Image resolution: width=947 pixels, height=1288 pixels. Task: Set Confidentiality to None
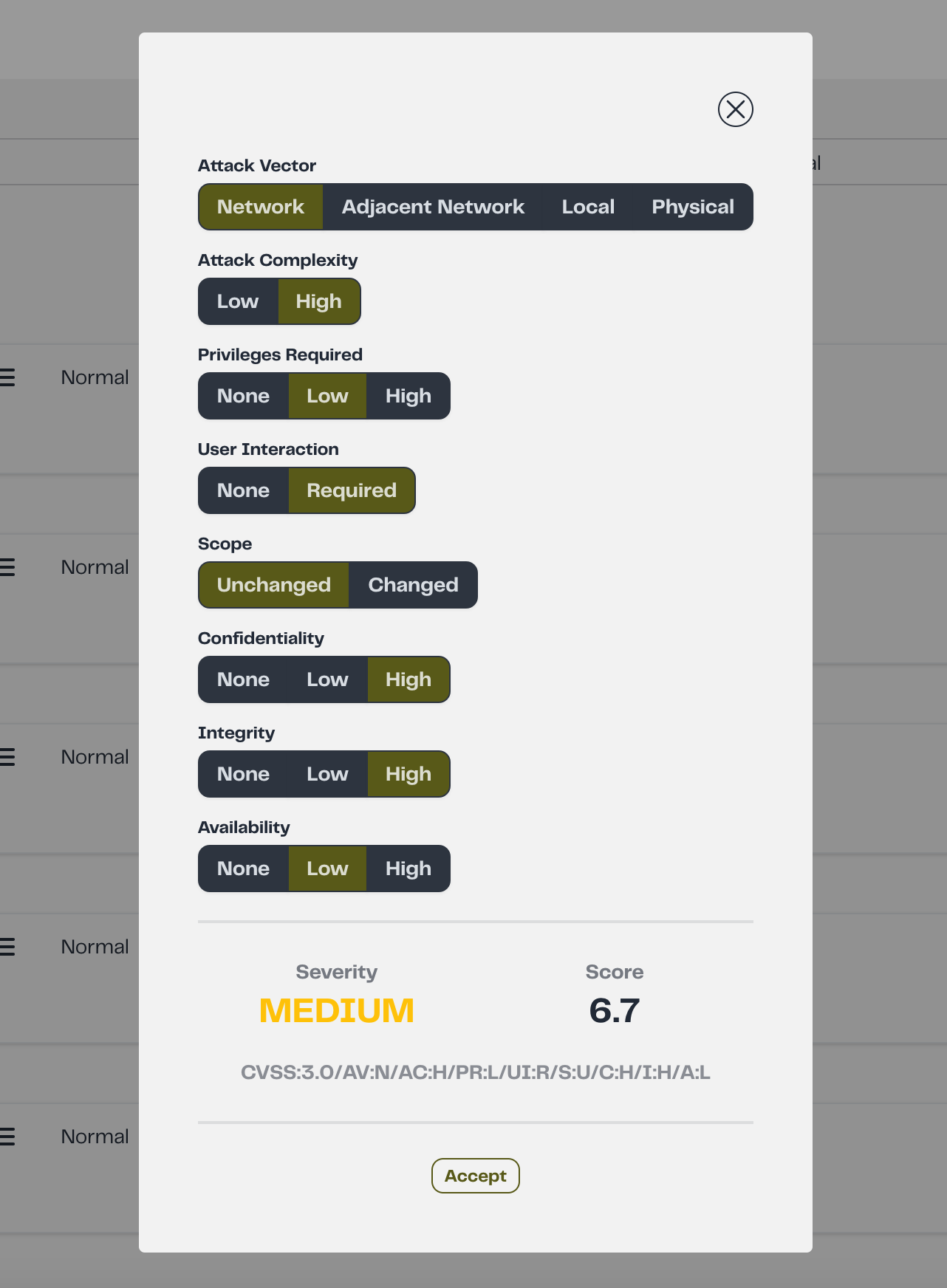[x=243, y=679]
